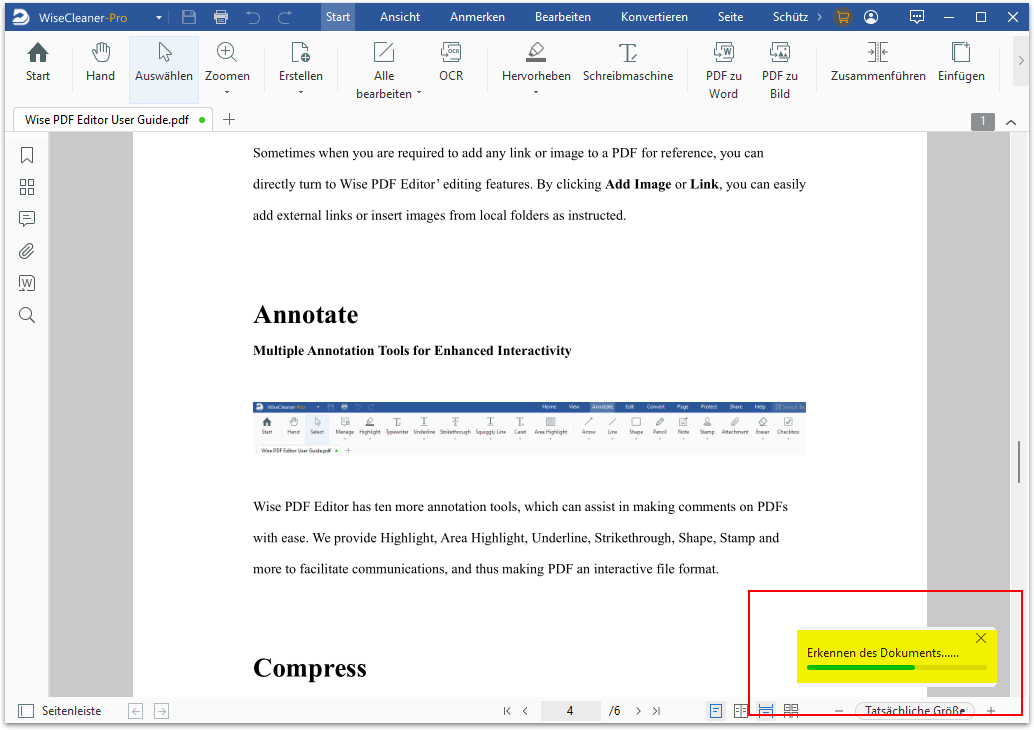The height and width of the screenshot is (730, 1034).
Task: Undo the last action
Action: click(x=253, y=17)
